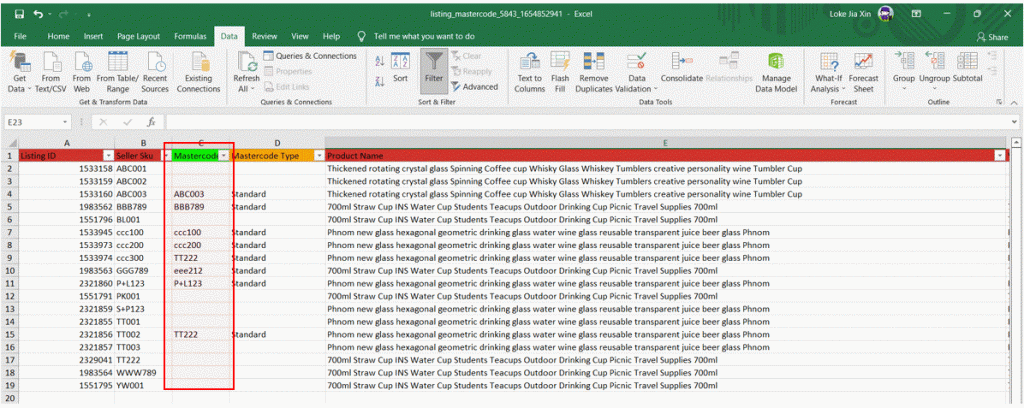Open Listing ID filter dropdown
The image size is (1024, 408).
[108, 156]
